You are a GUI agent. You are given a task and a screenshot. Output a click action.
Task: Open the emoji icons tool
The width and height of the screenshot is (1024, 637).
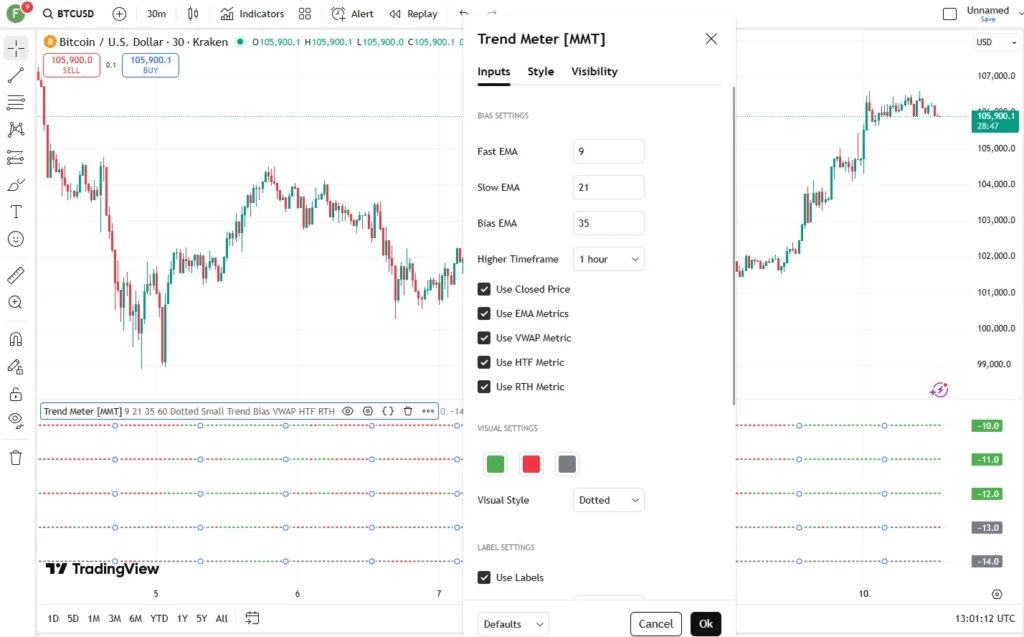[x=16, y=239]
